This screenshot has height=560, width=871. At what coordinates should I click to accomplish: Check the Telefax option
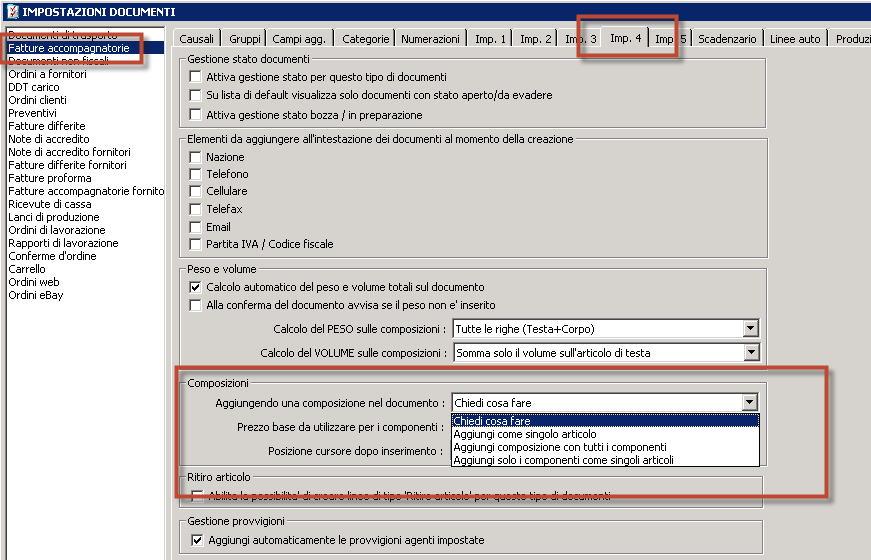[x=195, y=209]
